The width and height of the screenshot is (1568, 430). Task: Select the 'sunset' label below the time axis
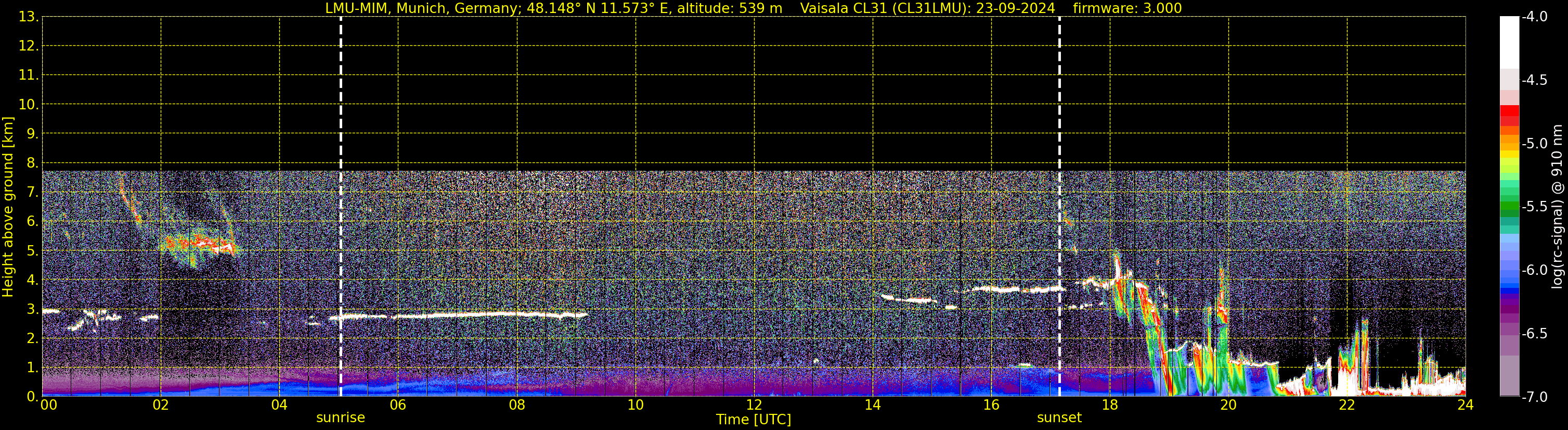(1059, 418)
